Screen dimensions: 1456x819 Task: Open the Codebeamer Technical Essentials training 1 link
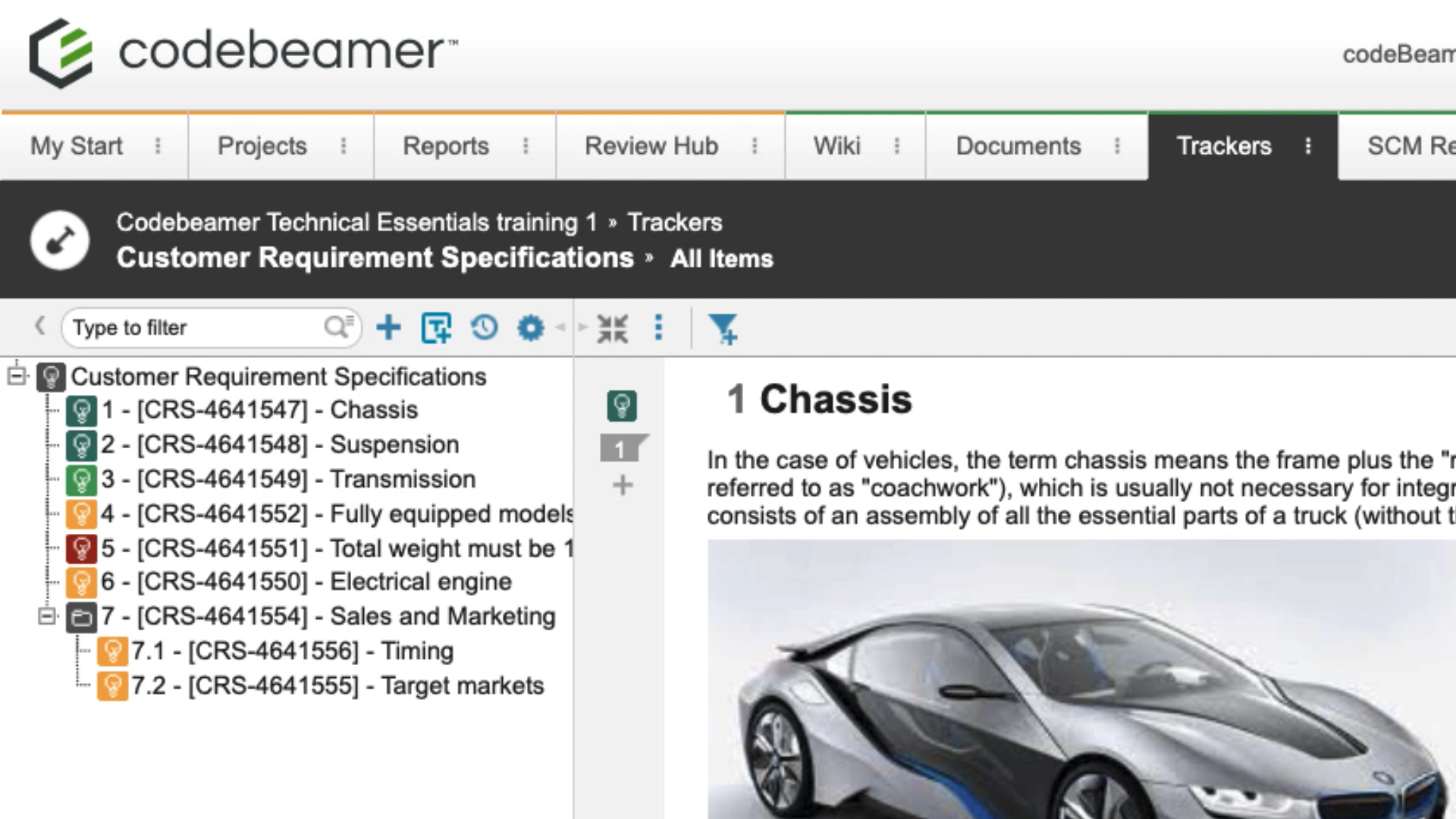click(356, 222)
